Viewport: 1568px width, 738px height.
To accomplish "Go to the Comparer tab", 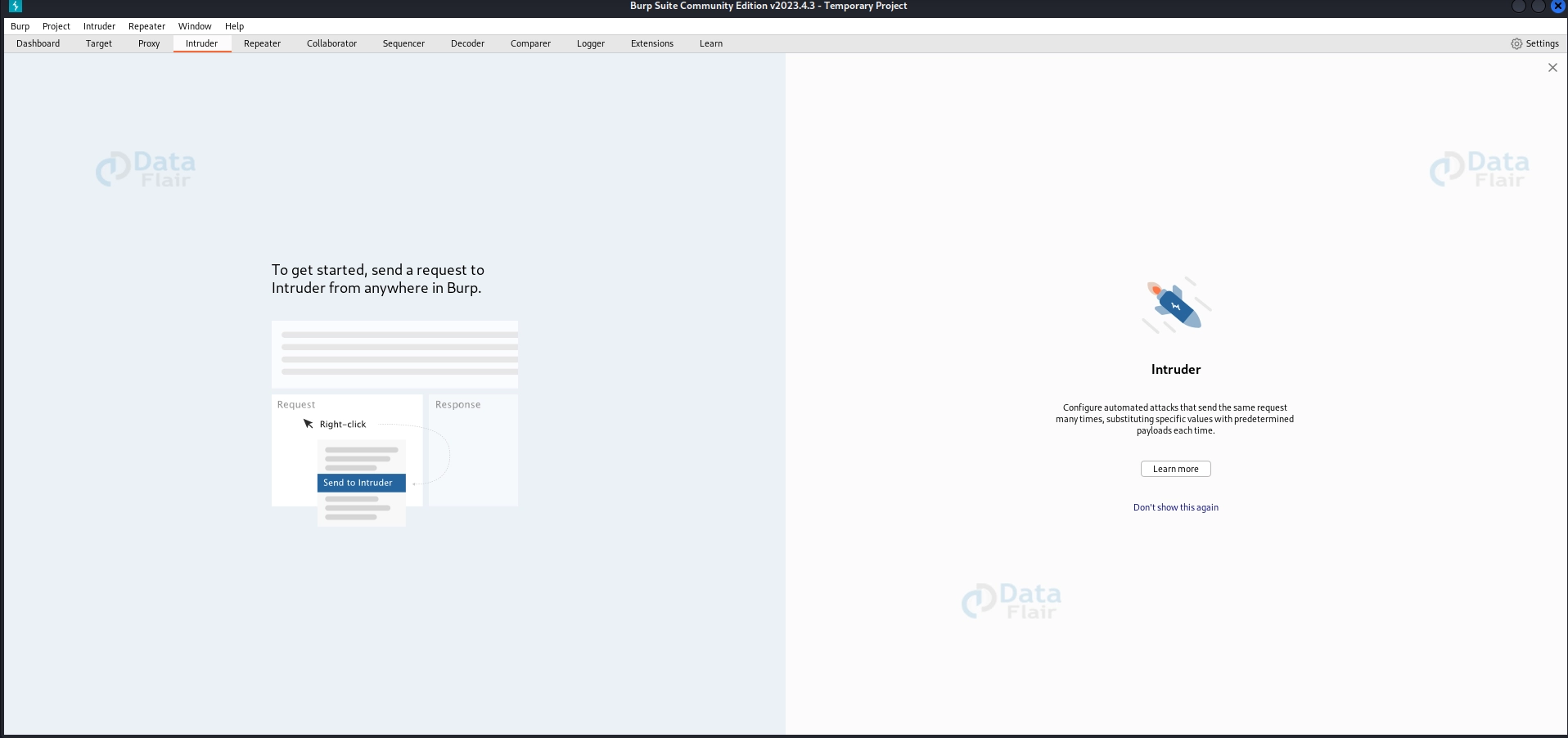I will click(530, 43).
